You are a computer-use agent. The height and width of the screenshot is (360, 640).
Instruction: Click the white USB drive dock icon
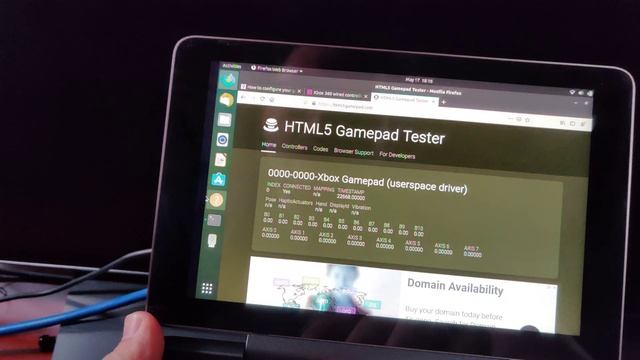click(212, 240)
